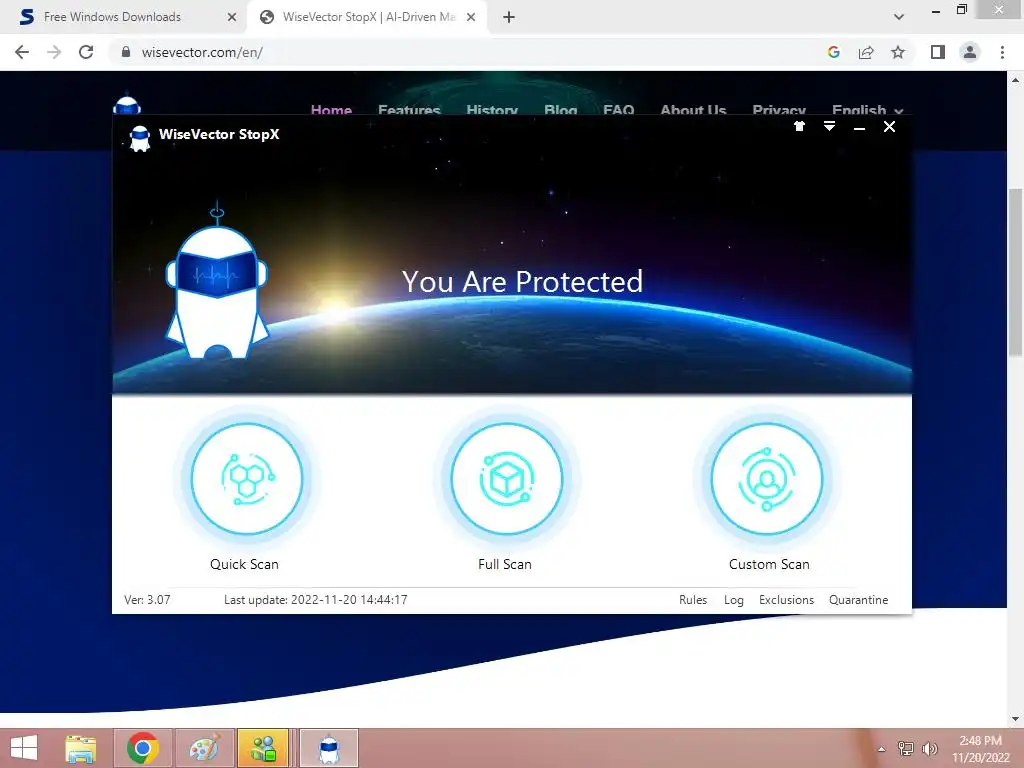Select the WiseVector StopX browser tab

tap(366, 17)
